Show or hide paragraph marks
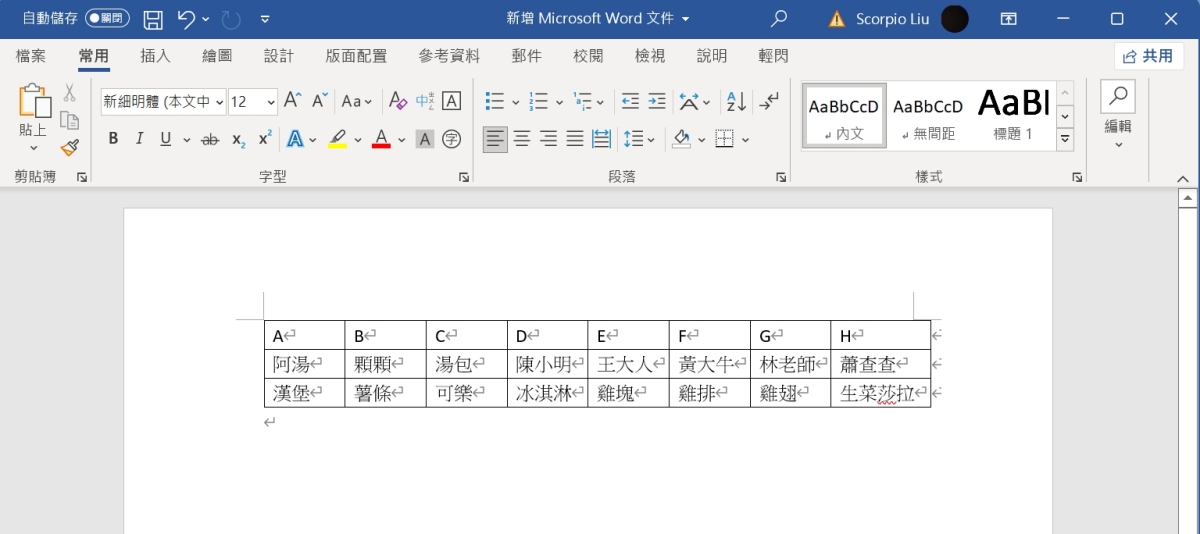The width and height of the screenshot is (1200, 534). (769, 101)
